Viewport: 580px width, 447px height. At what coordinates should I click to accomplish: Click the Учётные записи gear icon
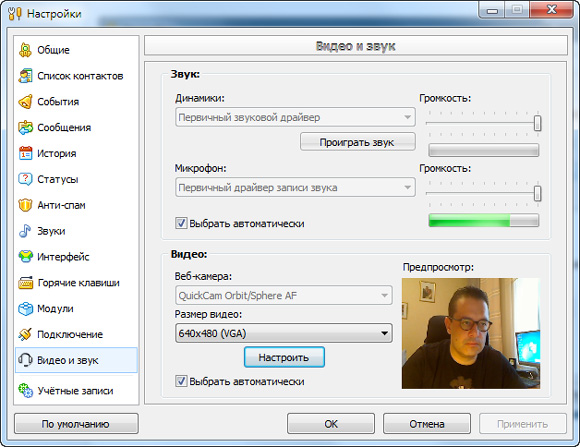pyautogui.click(x=25, y=391)
